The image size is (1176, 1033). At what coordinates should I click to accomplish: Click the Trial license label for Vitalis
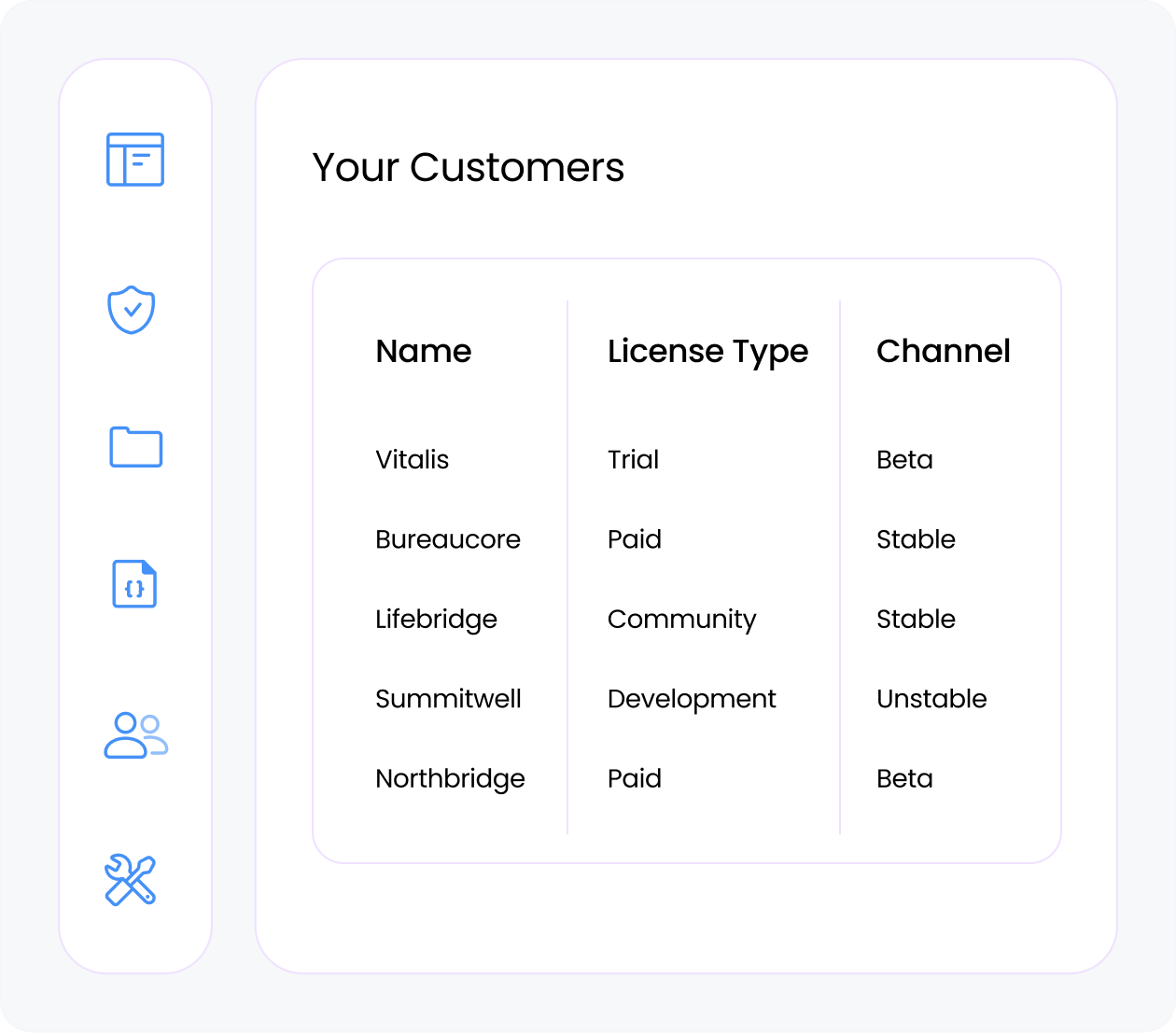coord(633,459)
